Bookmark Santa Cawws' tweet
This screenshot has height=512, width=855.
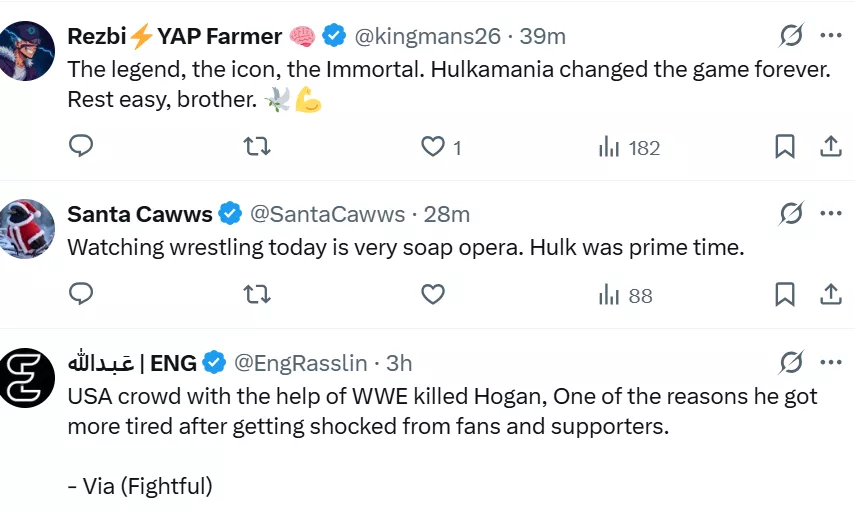click(x=785, y=294)
